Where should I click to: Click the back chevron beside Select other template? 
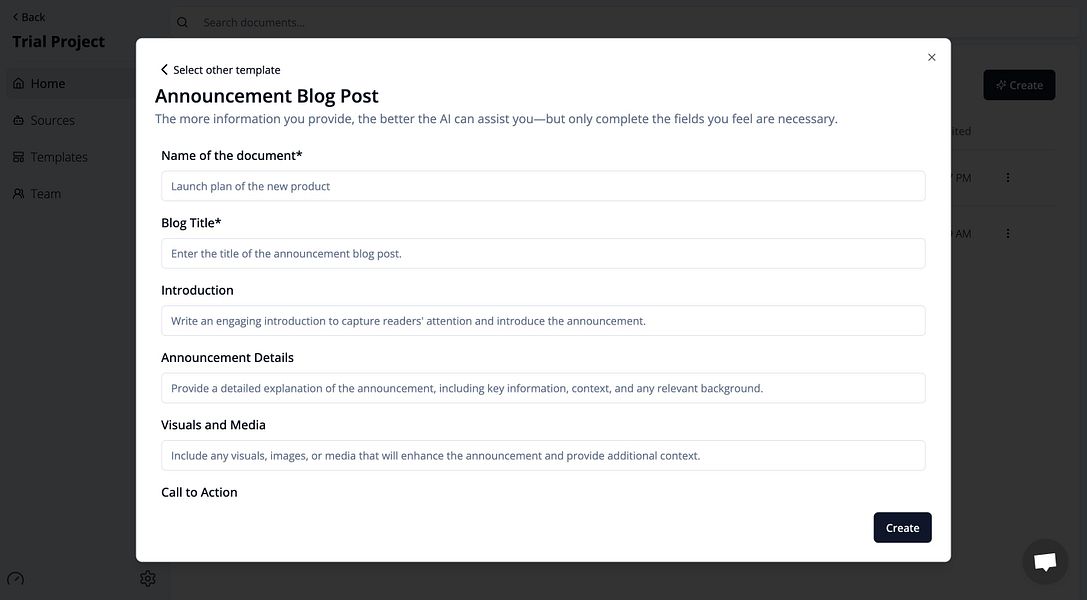164,69
